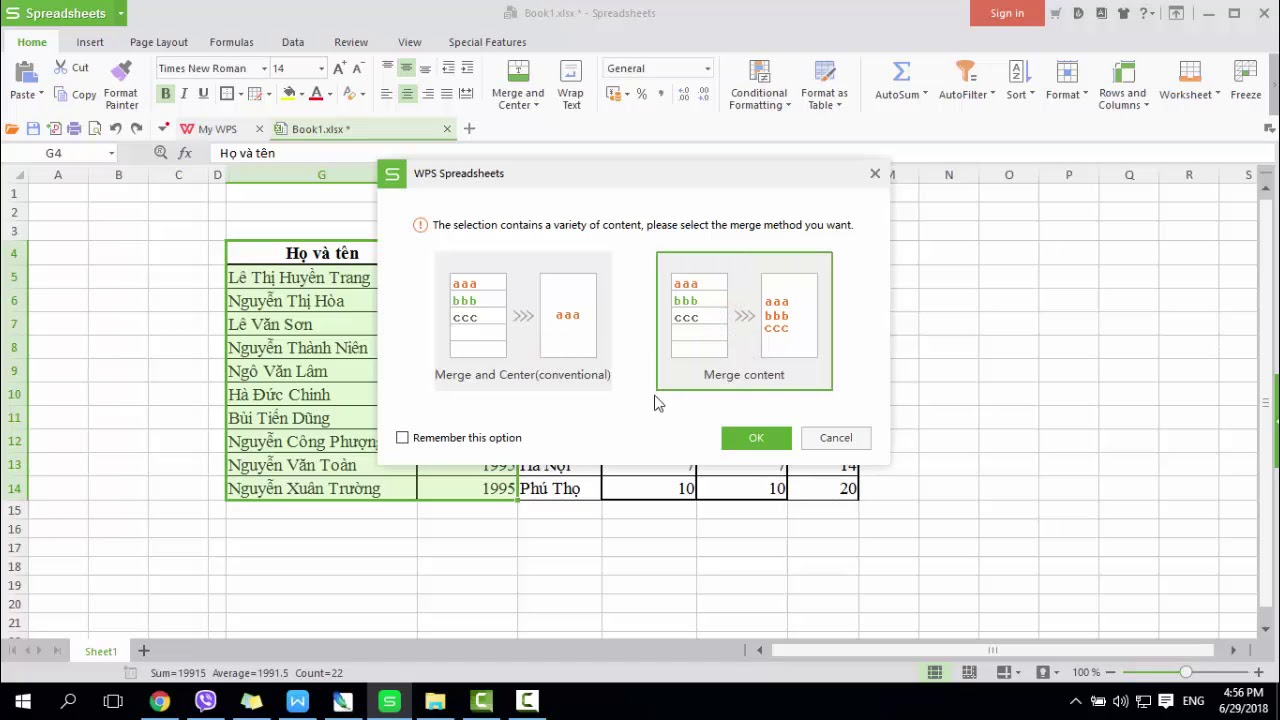Click the Merge and Center icon
Viewport: 1280px width, 720px height.
518,72
